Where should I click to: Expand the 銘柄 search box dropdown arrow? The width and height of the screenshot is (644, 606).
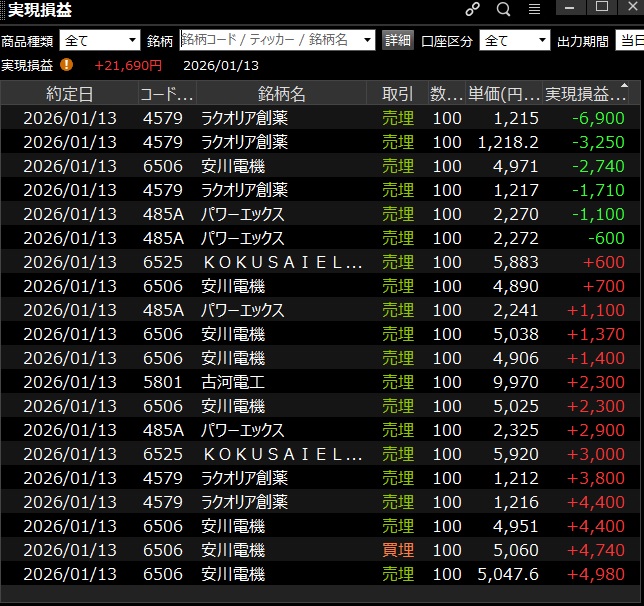point(367,41)
